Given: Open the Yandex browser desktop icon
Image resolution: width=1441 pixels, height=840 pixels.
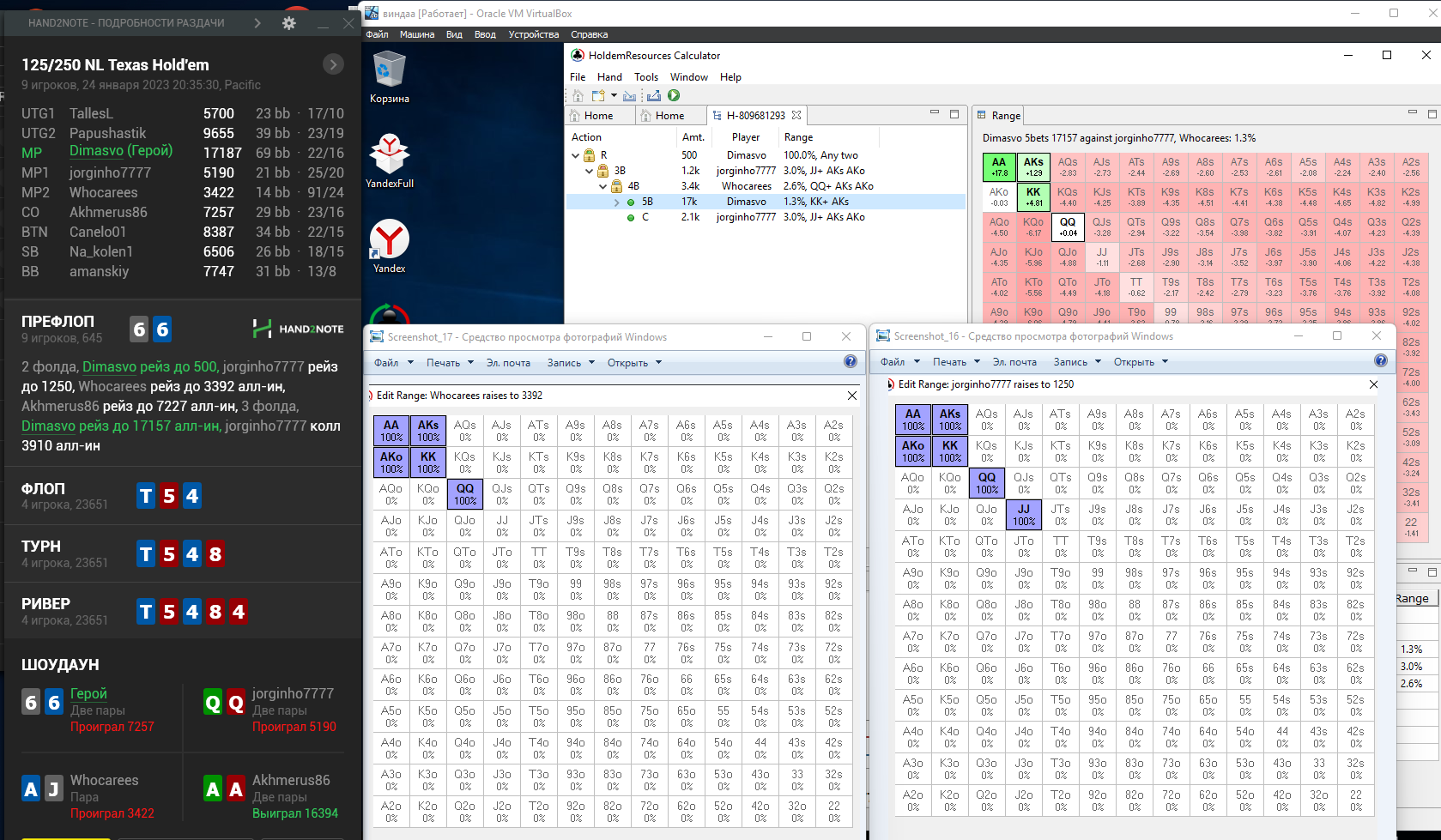Looking at the screenshot, I should pos(390,246).
